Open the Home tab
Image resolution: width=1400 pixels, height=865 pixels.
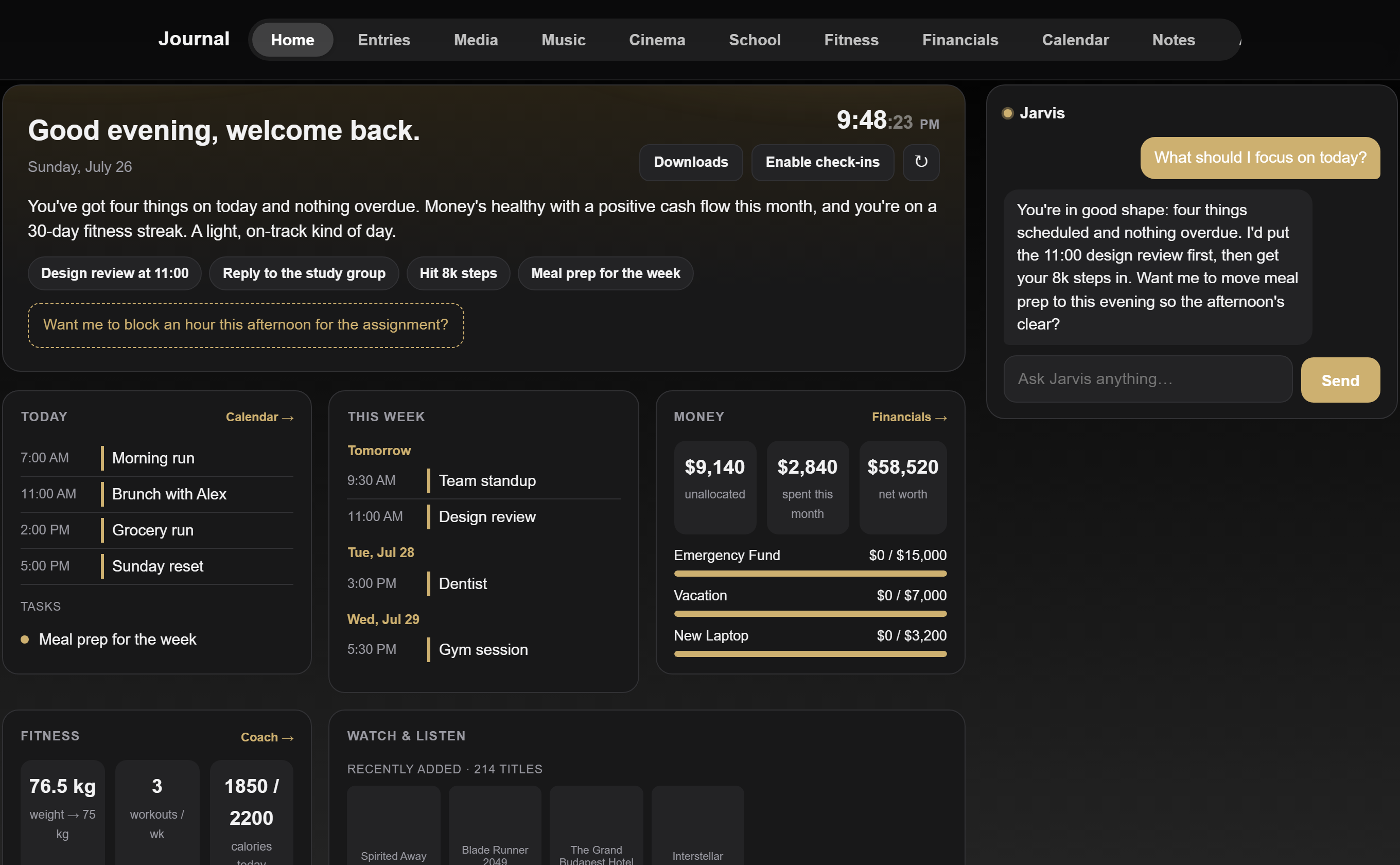tap(292, 40)
